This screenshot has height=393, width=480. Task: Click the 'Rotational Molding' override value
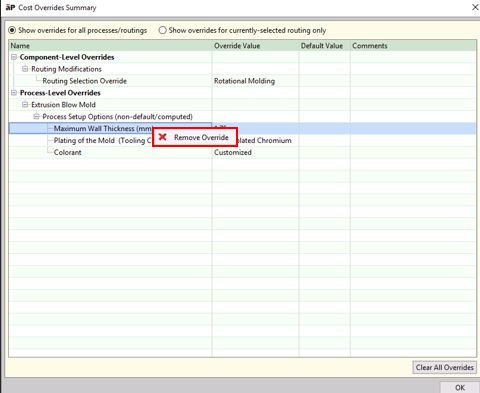pos(244,81)
